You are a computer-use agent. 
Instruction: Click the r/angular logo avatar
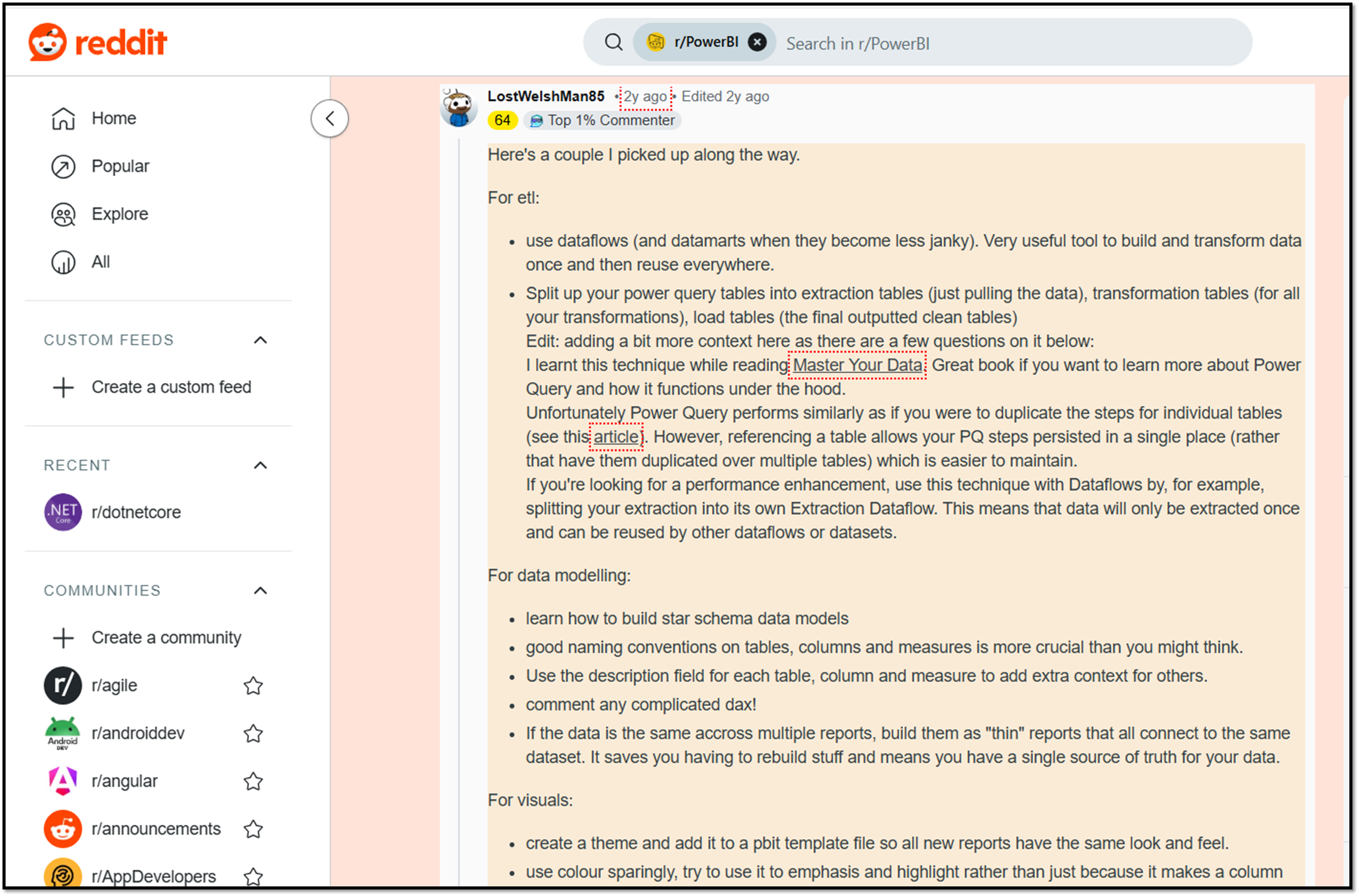pyautogui.click(x=63, y=781)
